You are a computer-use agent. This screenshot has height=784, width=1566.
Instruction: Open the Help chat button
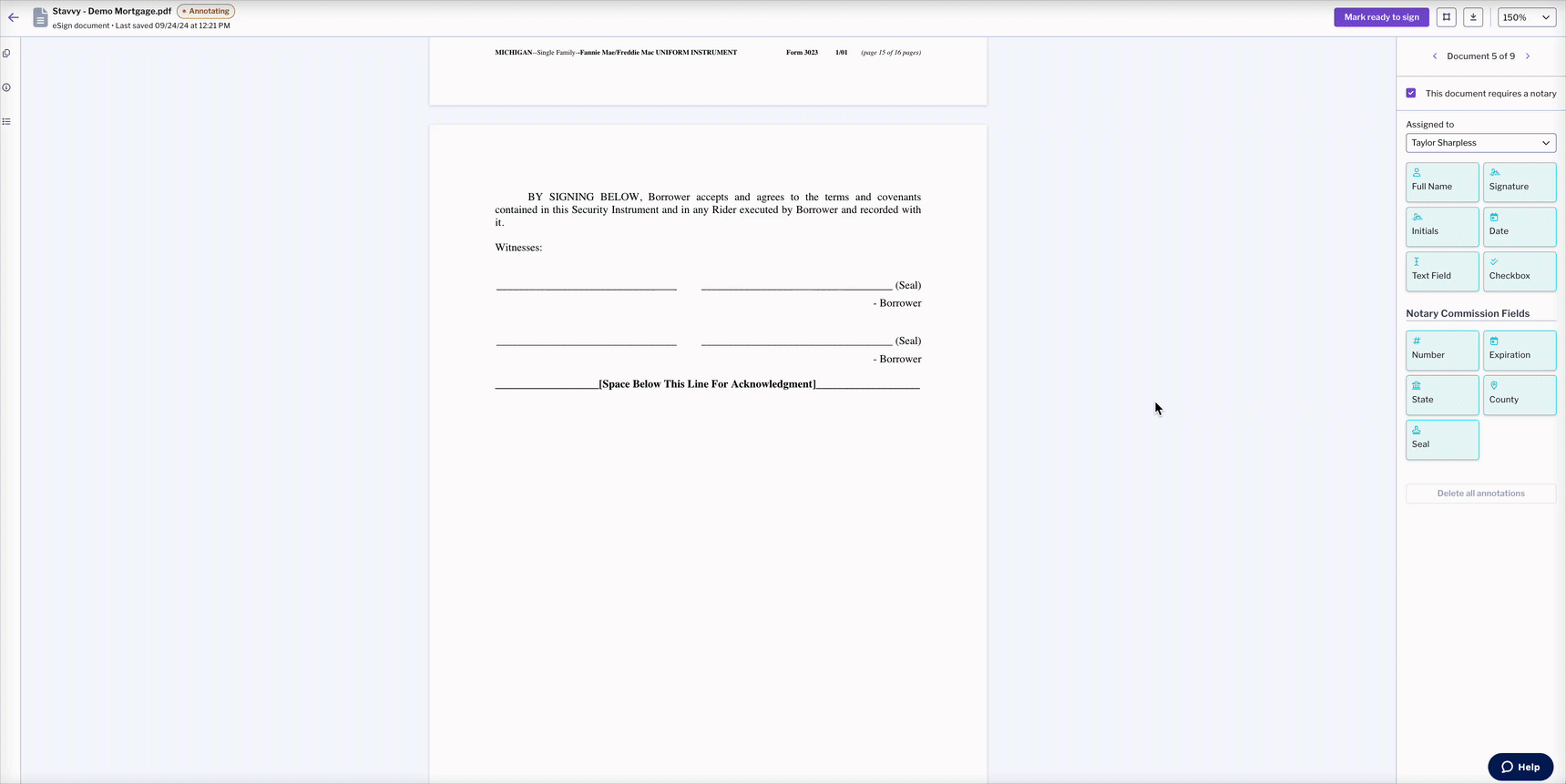click(1520, 767)
